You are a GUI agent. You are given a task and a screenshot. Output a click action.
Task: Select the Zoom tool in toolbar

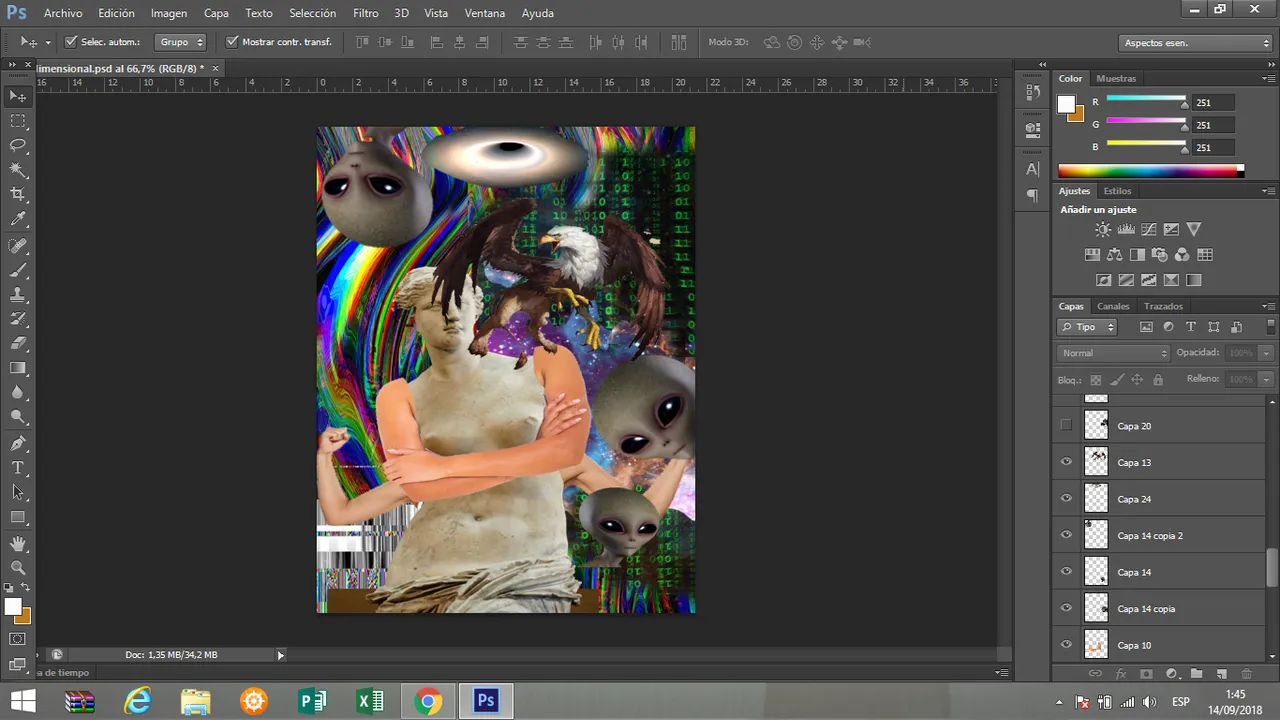coord(18,568)
